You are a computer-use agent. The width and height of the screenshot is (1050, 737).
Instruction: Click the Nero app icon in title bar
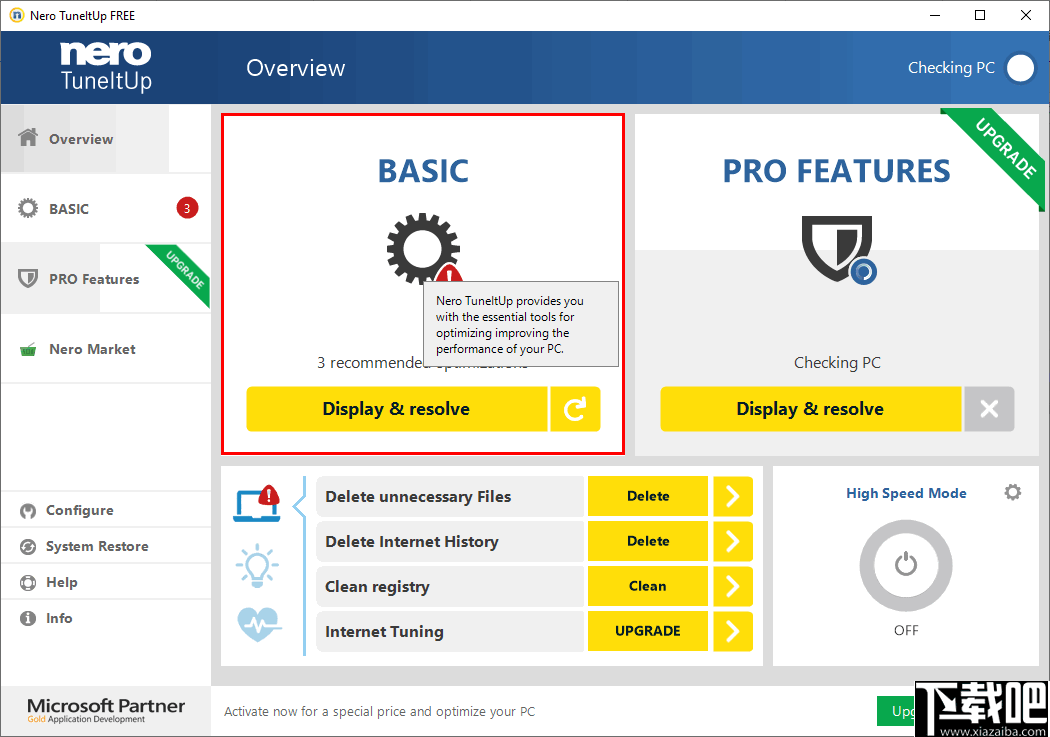(x=17, y=15)
